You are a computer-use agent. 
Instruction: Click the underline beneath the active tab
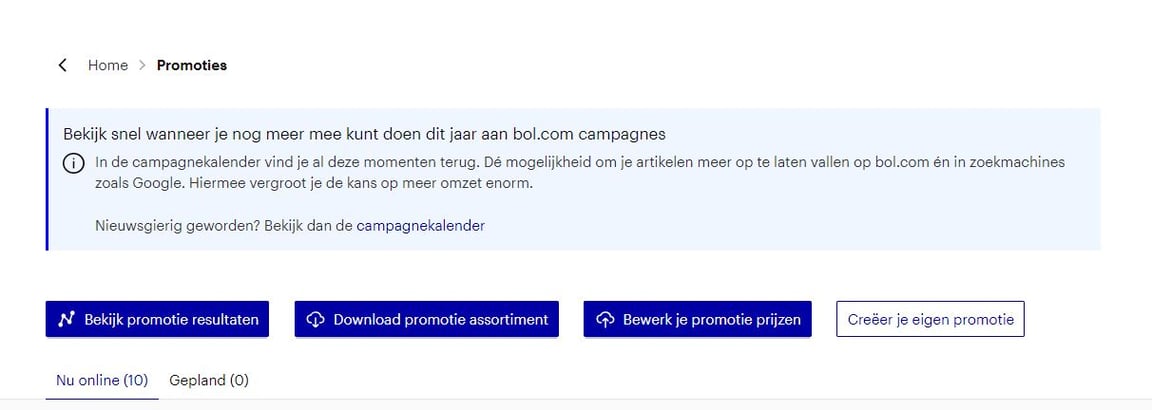[x=102, y=398]
